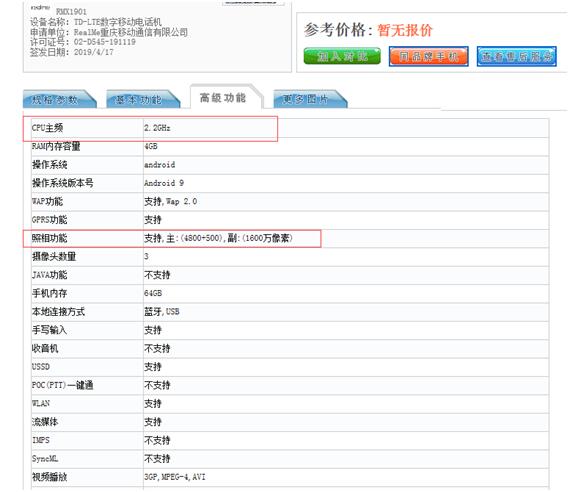Click the 4GB RAM value
This screenshot has height=492, width=569.
(151, 146)
